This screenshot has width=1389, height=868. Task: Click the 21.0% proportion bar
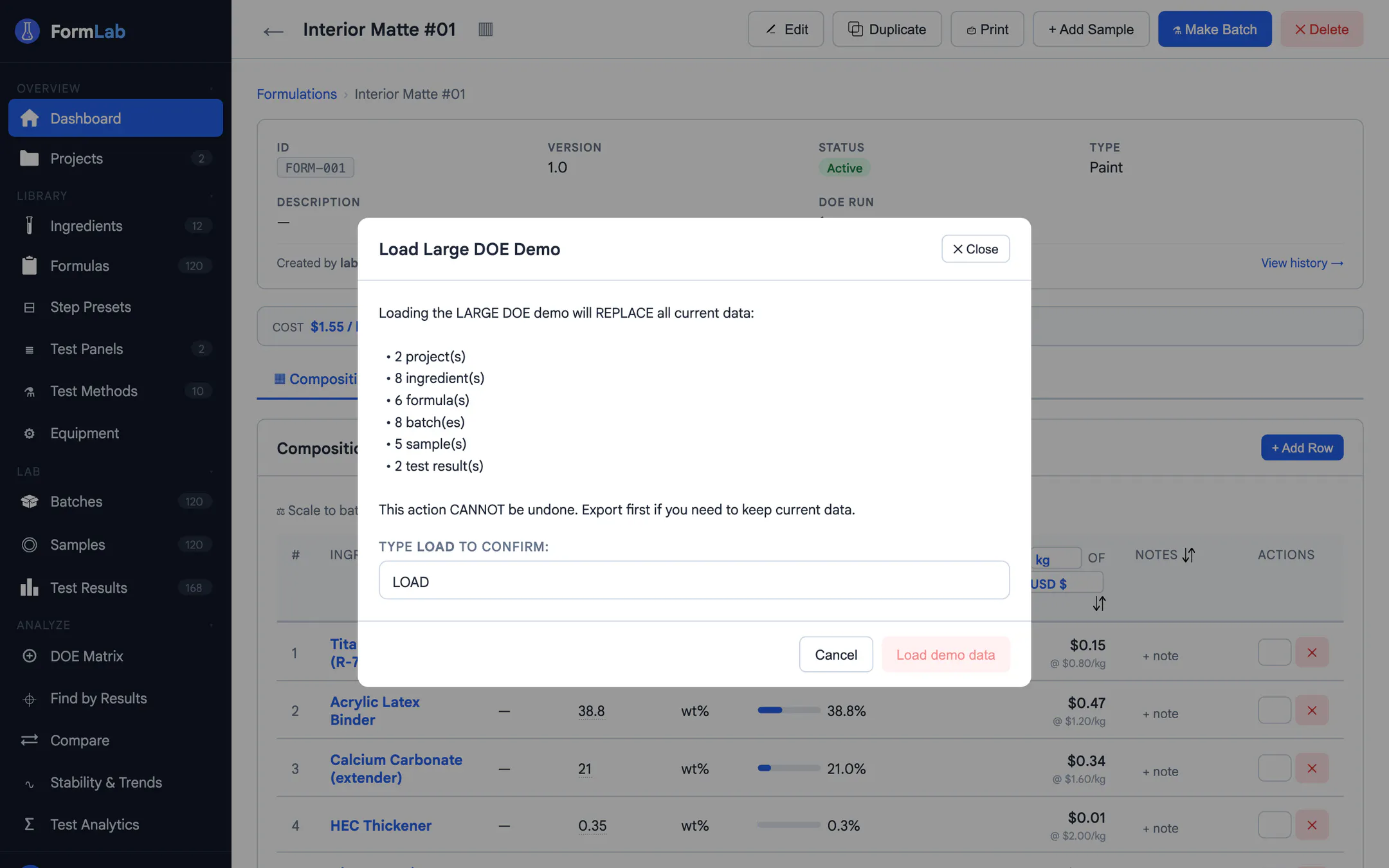tap(789, 768)
